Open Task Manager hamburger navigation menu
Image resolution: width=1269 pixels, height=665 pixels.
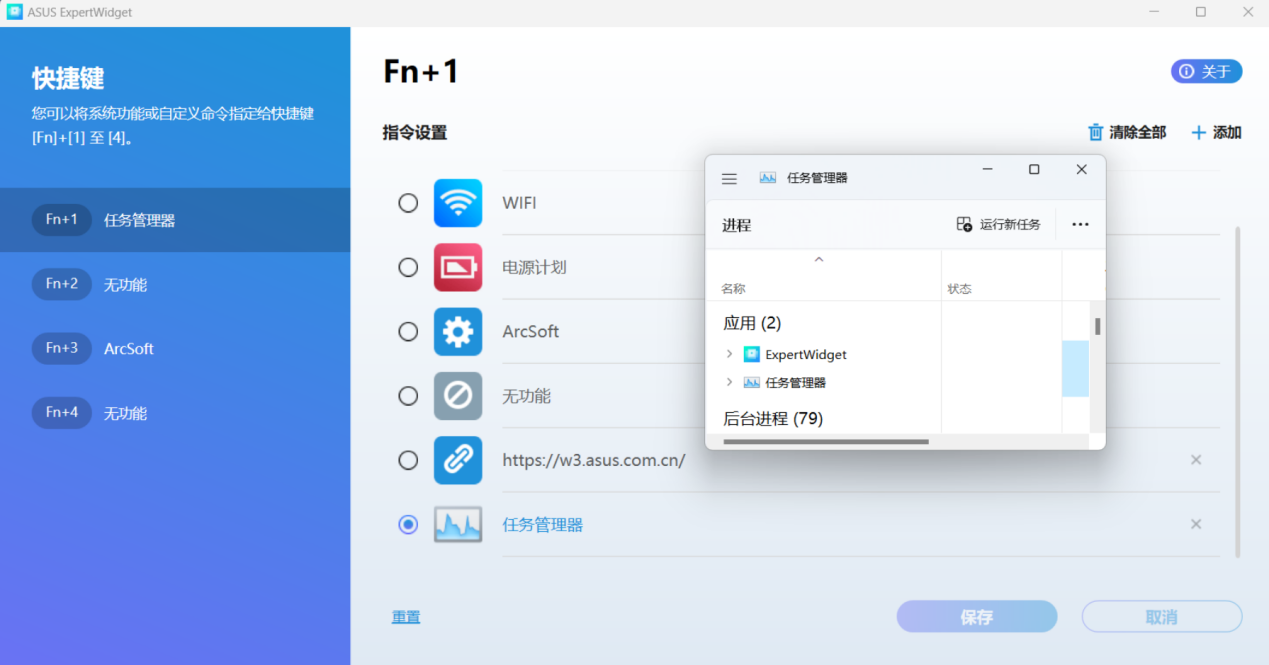729,178
